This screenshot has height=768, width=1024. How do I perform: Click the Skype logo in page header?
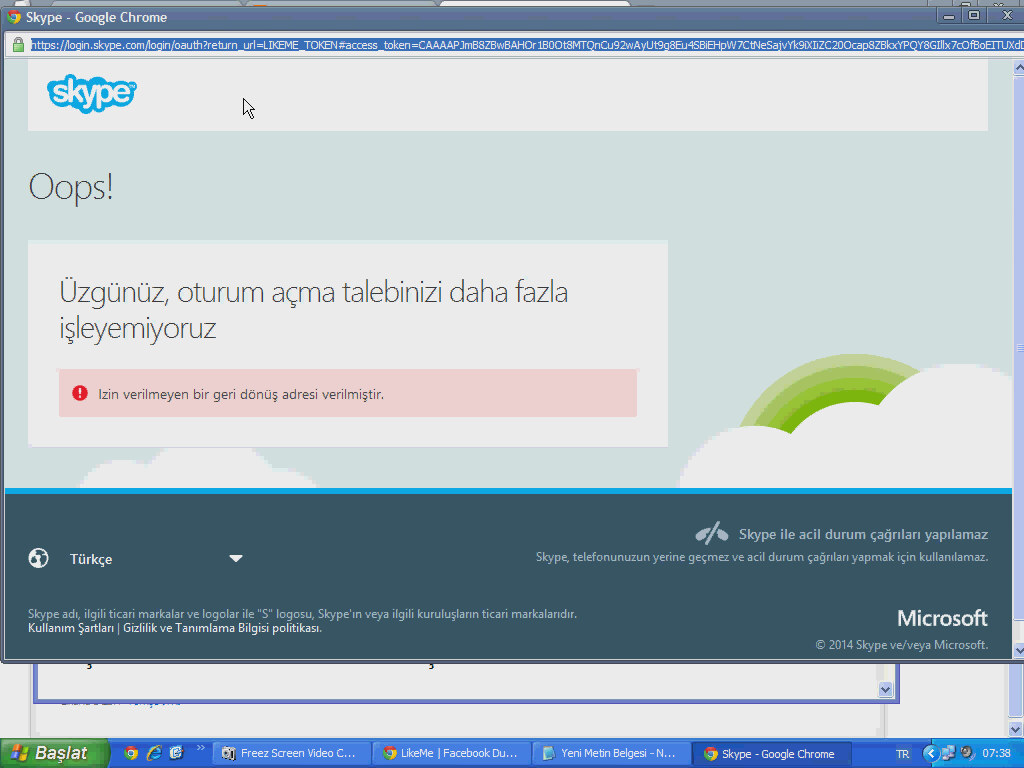tap(91, 93)
